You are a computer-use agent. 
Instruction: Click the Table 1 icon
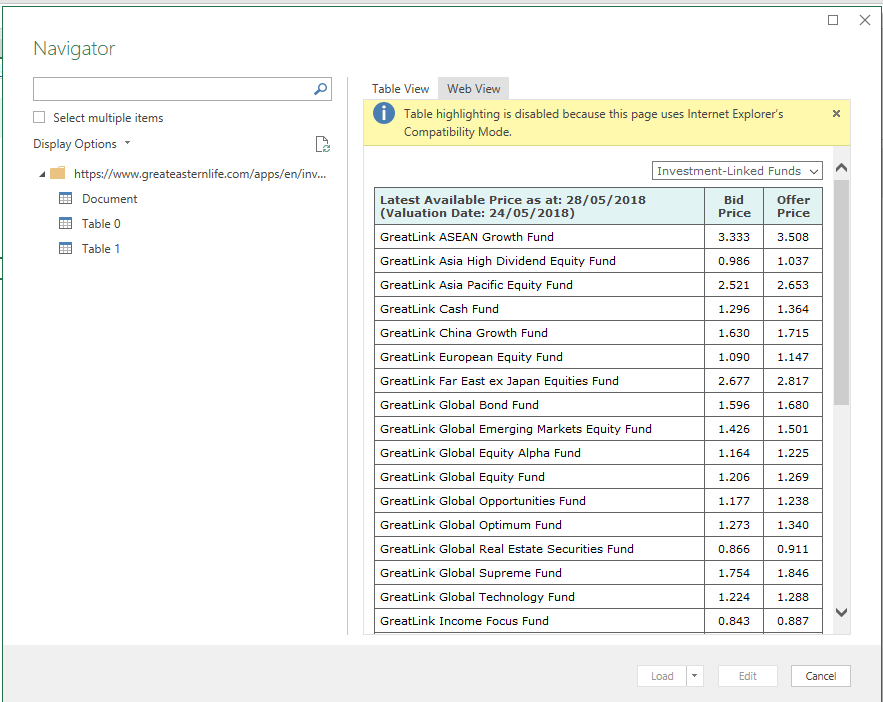pos(65,248)
